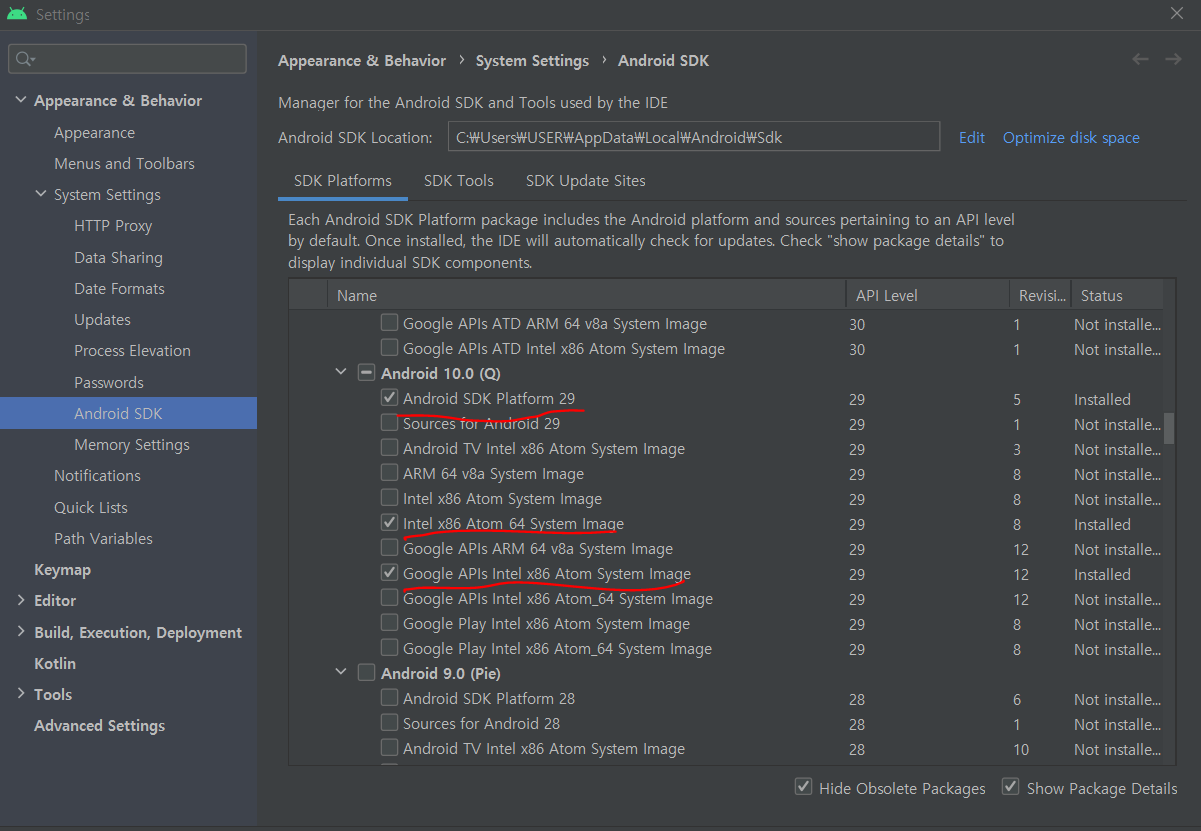Select the Android SDK tree item

click(x=128, y=414)
